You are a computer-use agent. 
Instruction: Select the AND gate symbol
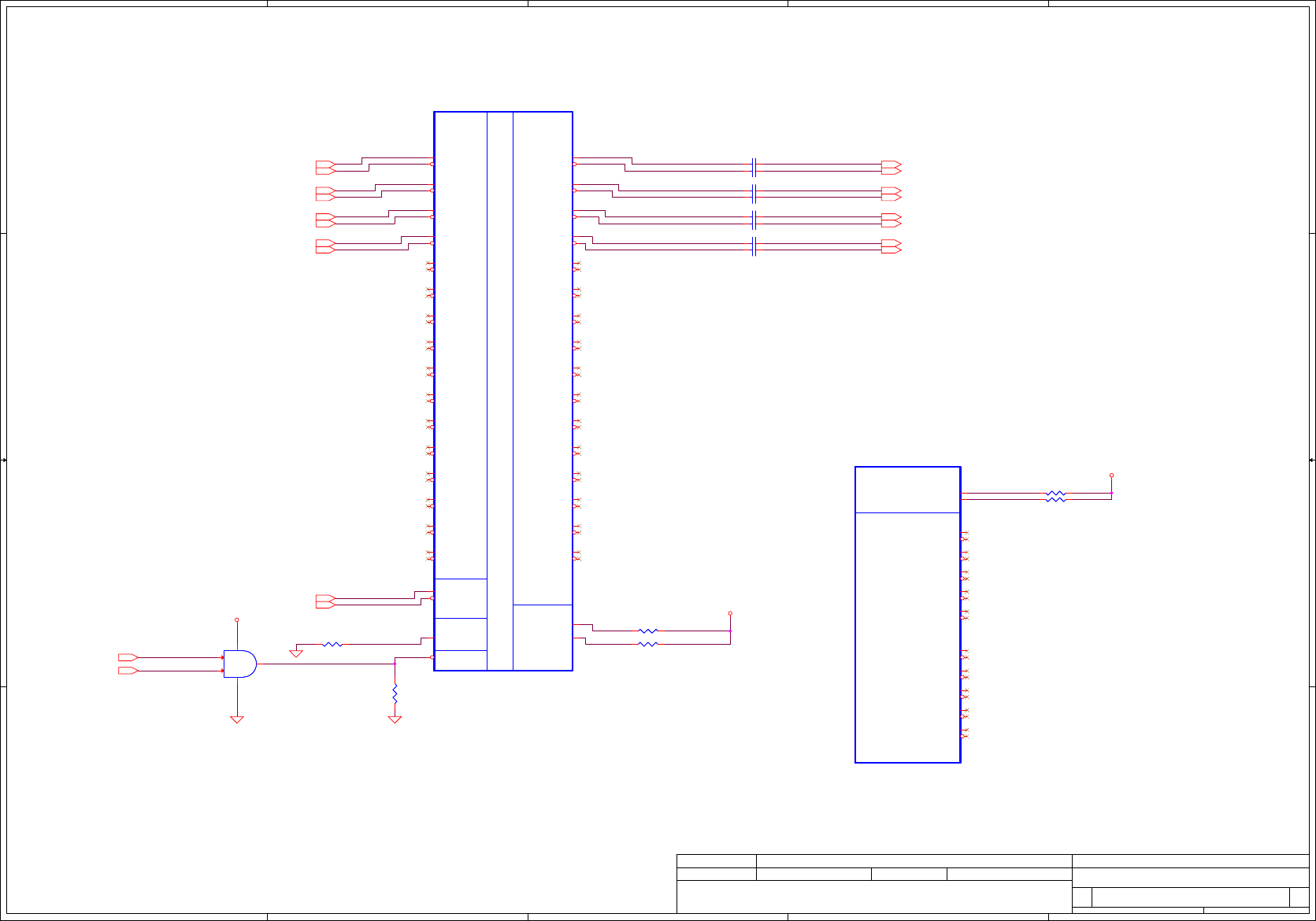coord(240,664)
